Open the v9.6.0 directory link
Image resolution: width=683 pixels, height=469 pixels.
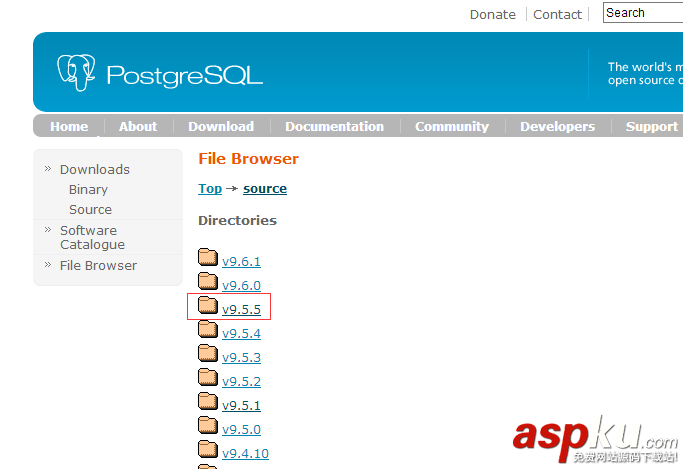click(x=241, y=285)
